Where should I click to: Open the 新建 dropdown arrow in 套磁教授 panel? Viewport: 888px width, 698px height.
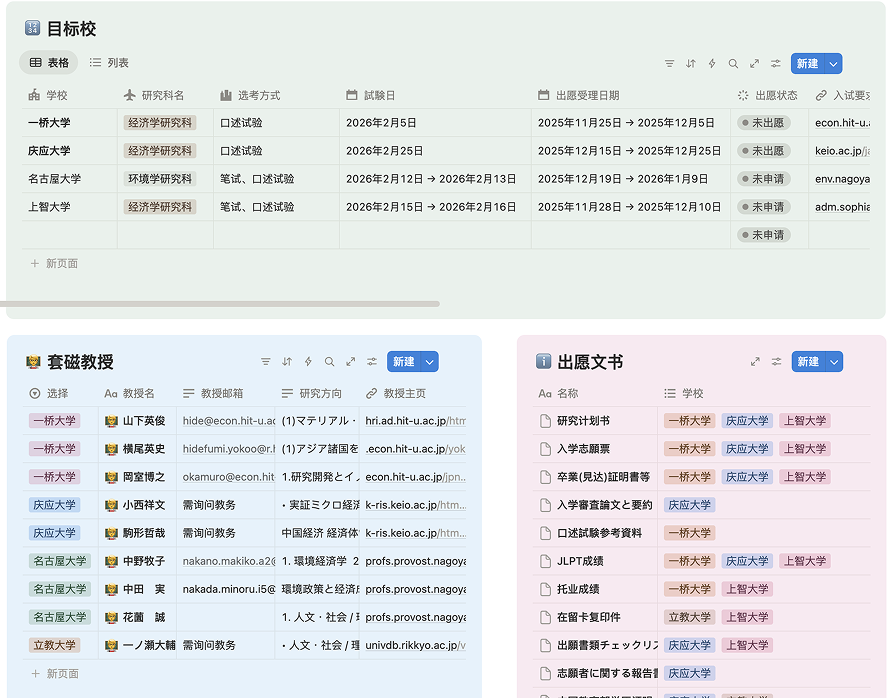click(429, 361)
